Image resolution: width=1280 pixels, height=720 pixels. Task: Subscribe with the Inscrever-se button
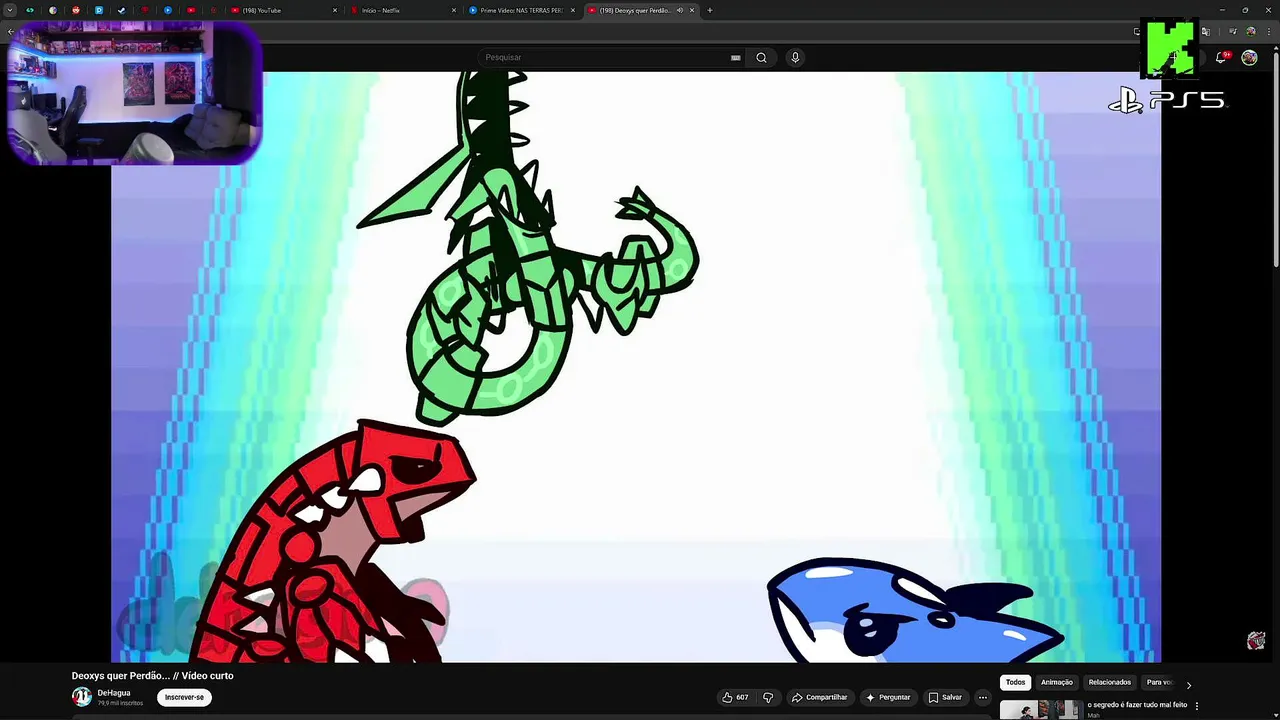coord(184,697)
